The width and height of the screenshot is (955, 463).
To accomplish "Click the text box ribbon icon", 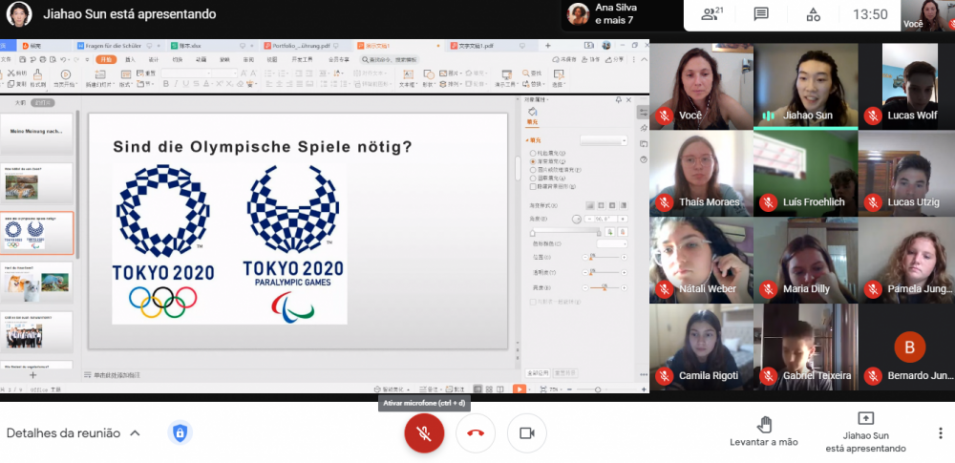I will point(407,74).
